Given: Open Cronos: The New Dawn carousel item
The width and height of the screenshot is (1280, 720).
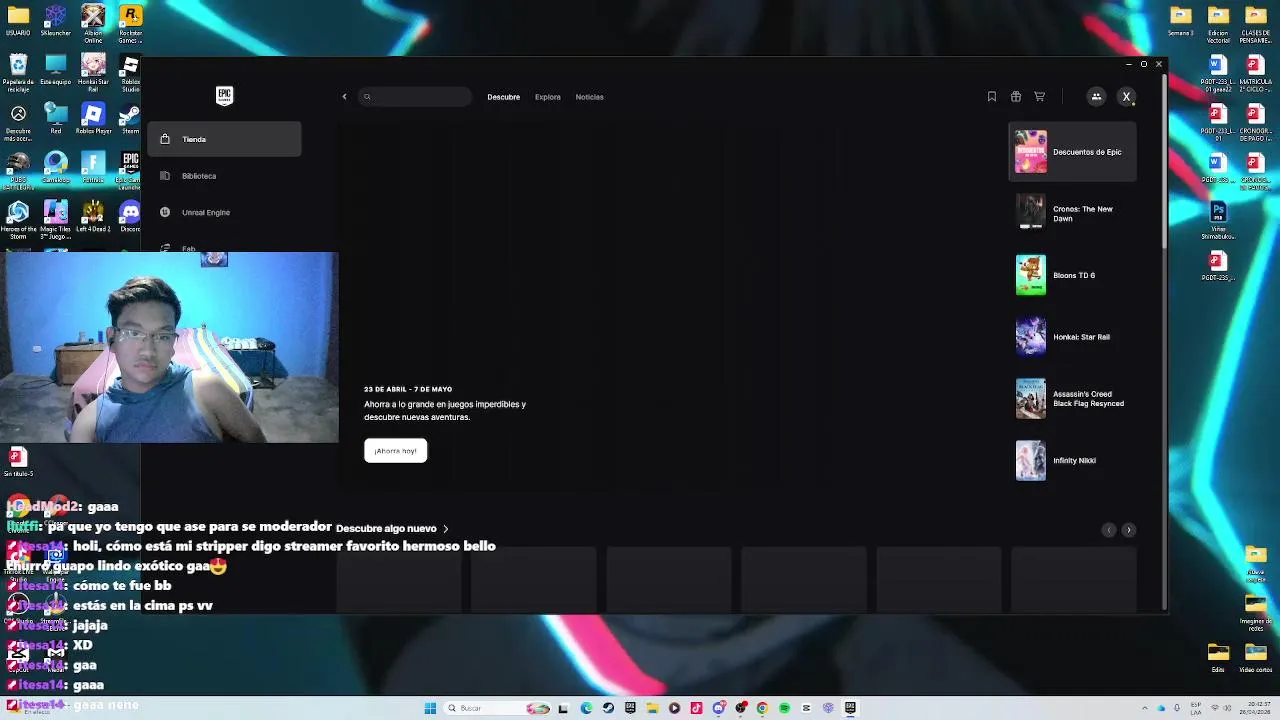Looking at the screenshot, I should pos(1072,213).
